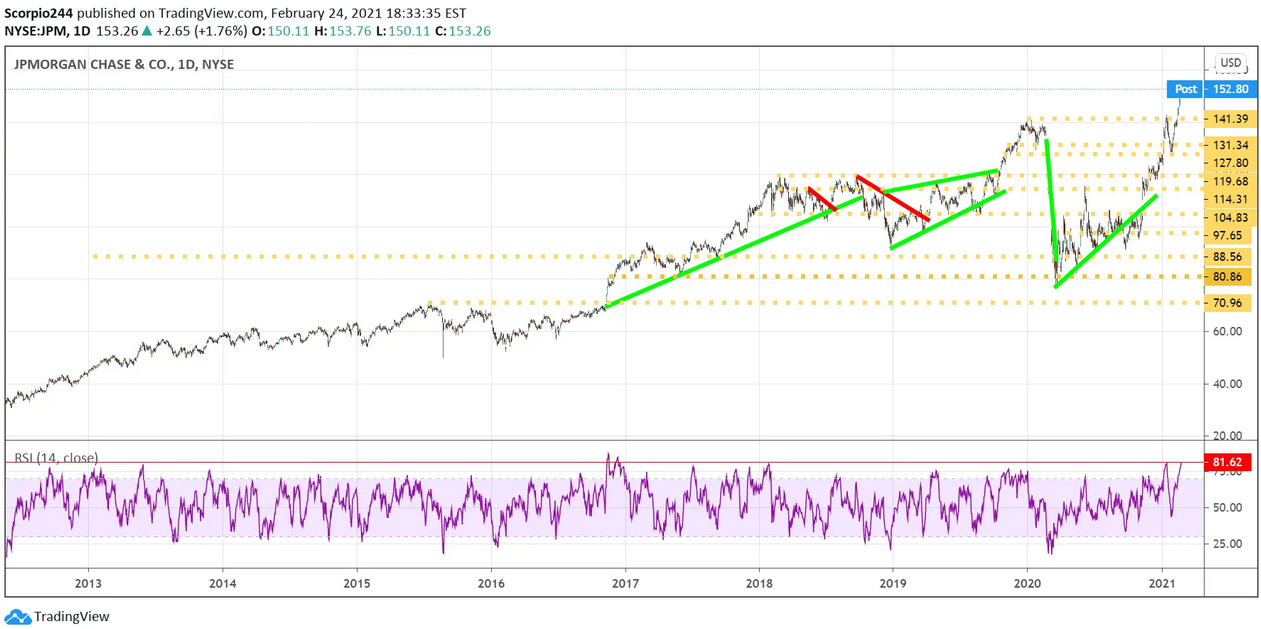Click the TradingView cloud logo icon
1261x629 pixels.
[x=17, y=617]
